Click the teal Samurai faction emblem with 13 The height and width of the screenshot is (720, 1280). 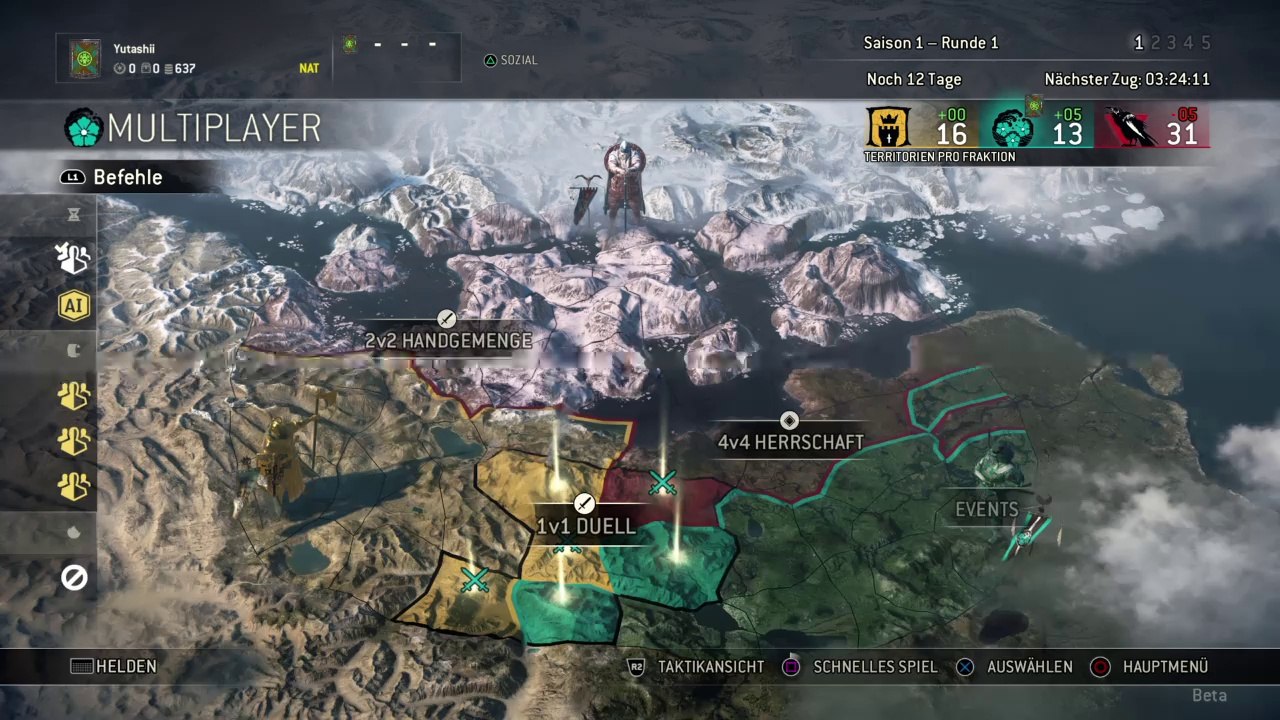click(x=1012, y=129)
